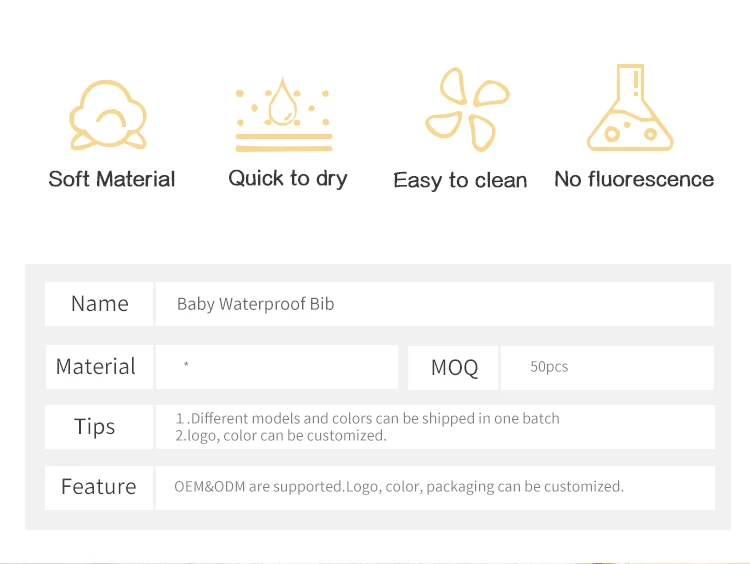Click the Easy to clean caption
This screenshot has width=750, height=564.
pos(460,180)
